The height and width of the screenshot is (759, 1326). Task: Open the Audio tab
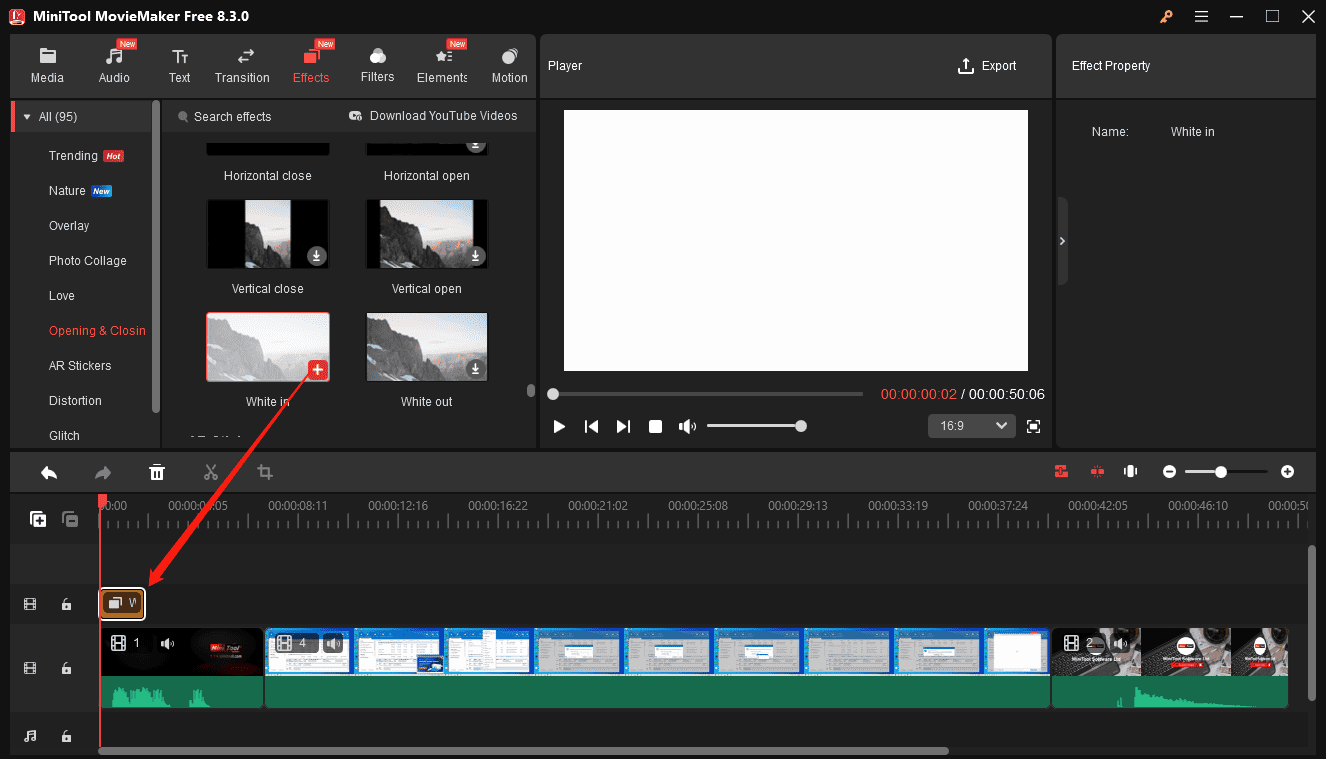(114, 66)
